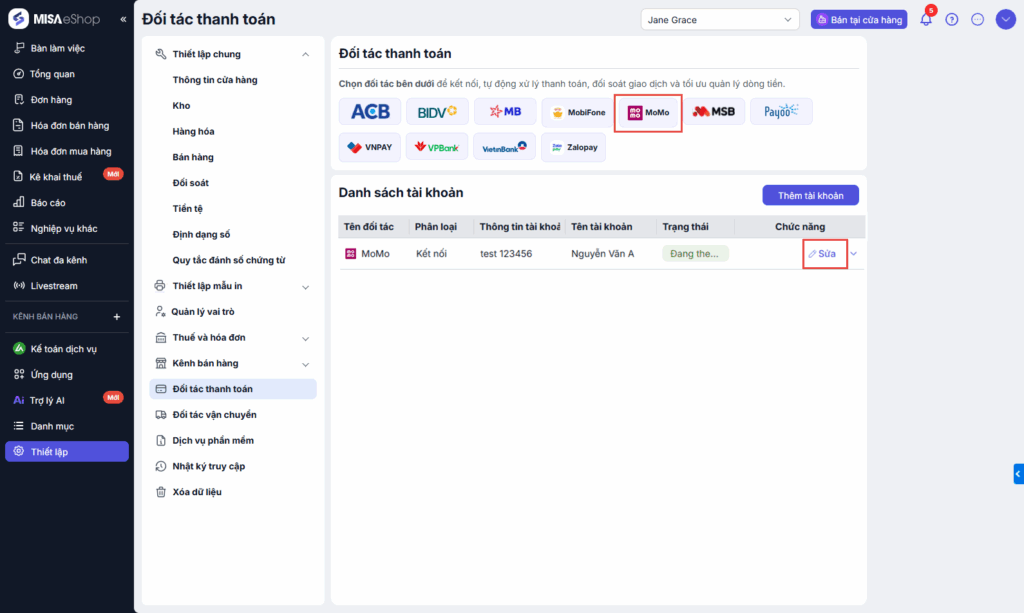Click the Sửa link for MoMo
Screen dimensions: 1024x613
click(x=822, y=254)
